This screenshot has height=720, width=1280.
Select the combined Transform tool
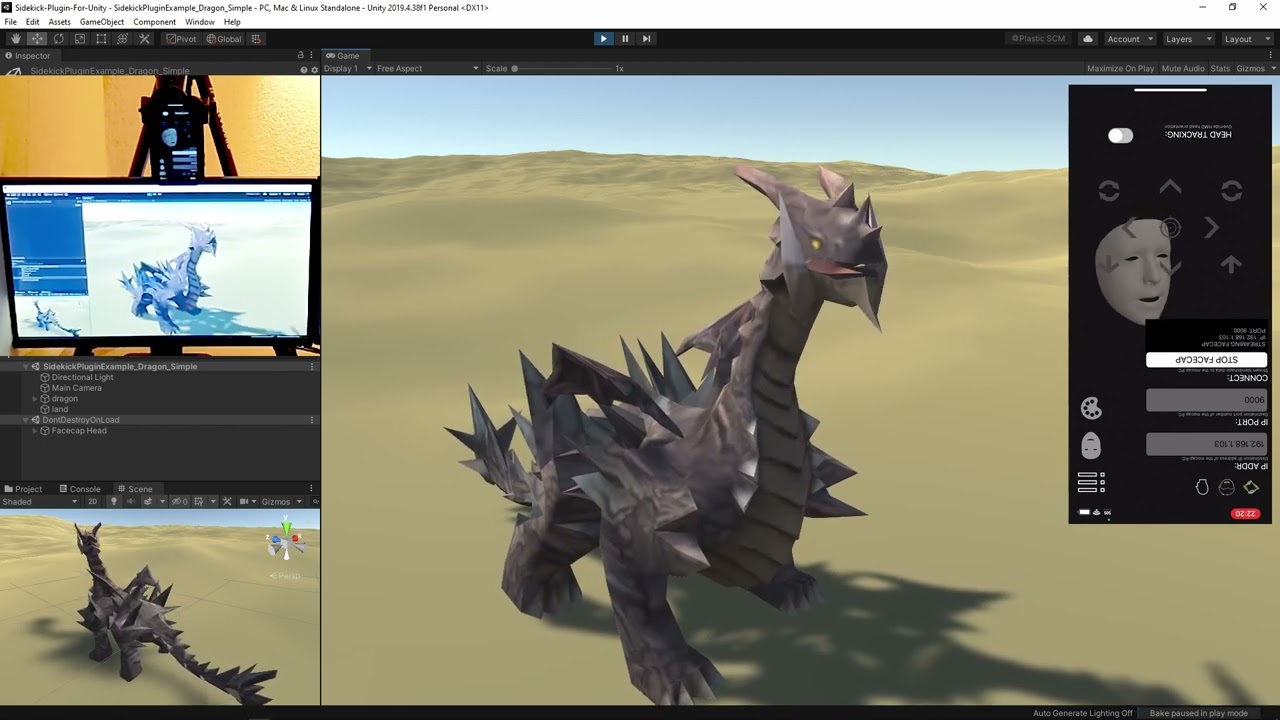click(x=122, y=39)
